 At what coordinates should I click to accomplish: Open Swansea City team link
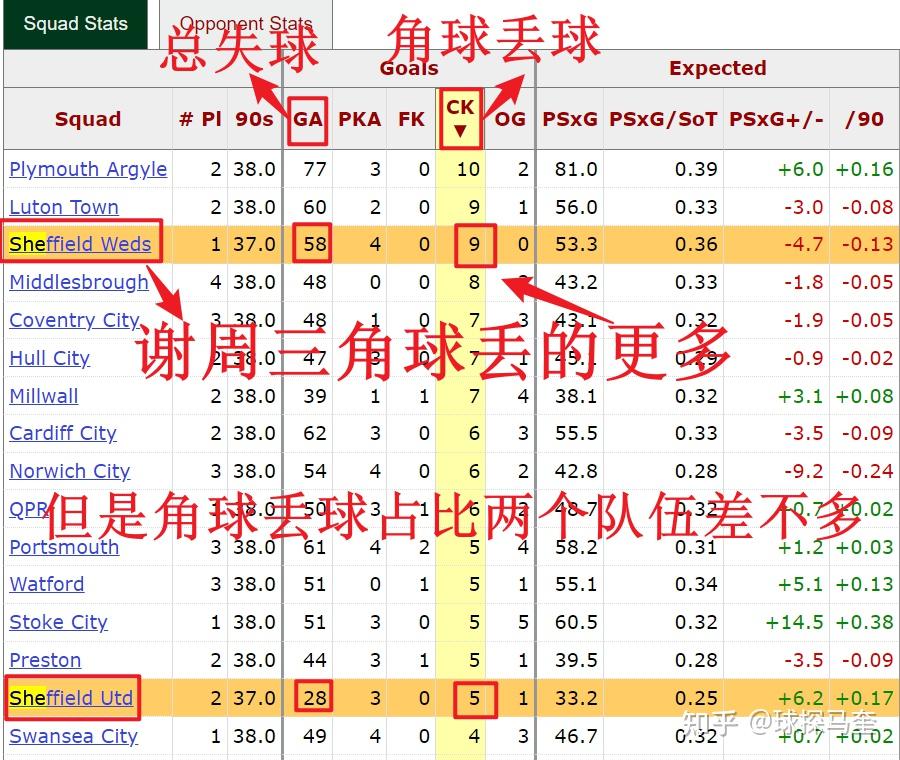[x=73, y=735]
